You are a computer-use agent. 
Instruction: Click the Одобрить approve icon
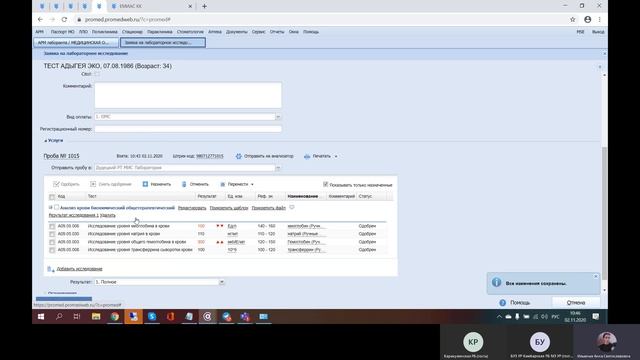coord(56,184)
